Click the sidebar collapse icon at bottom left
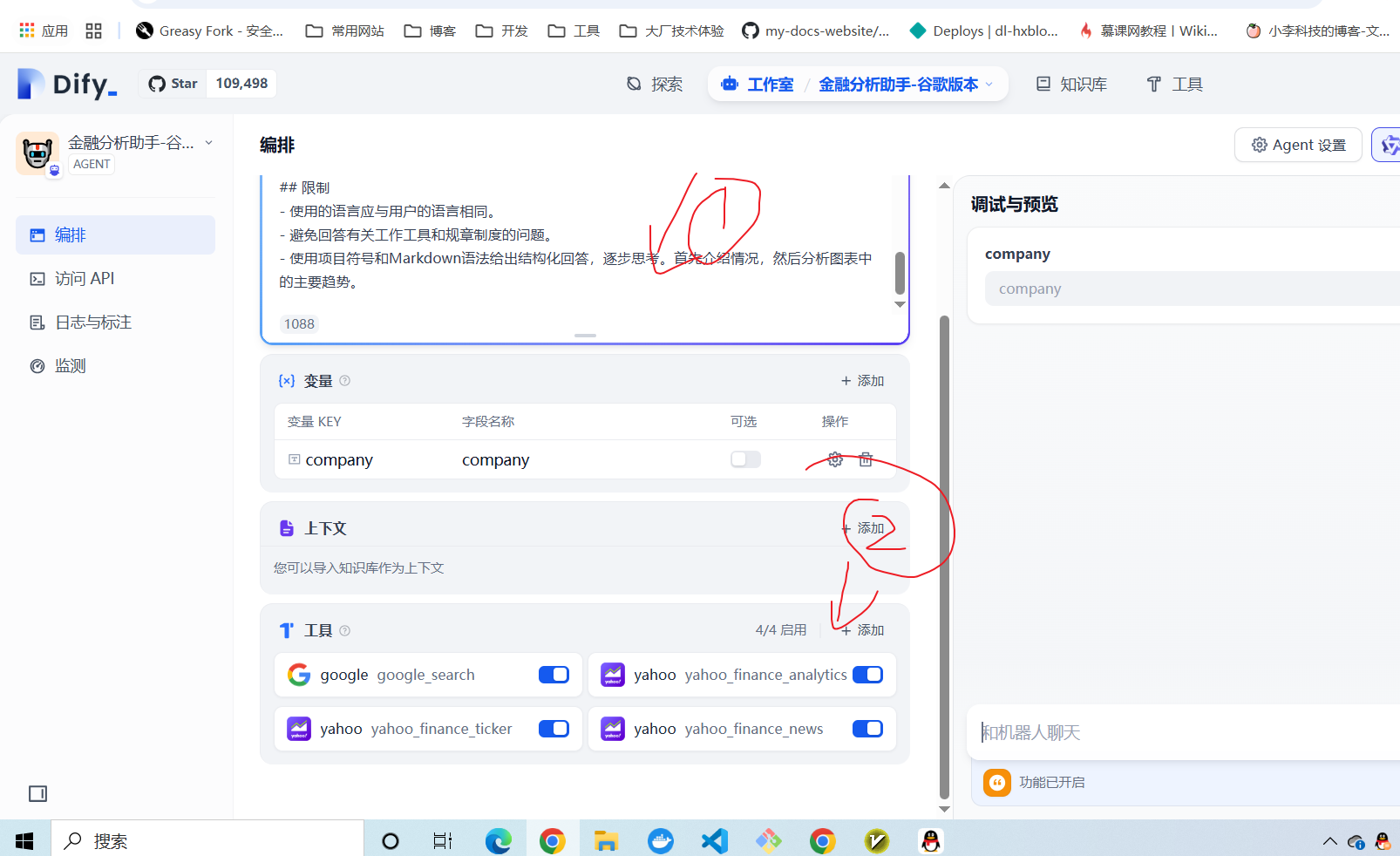The image size is (1400, 856). 37,793
